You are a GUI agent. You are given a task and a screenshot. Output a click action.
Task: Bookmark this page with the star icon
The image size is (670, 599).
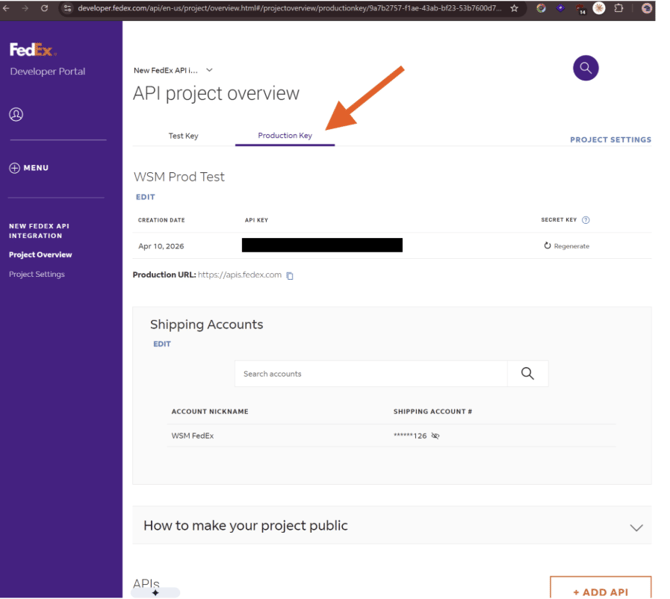coord(514,8)
